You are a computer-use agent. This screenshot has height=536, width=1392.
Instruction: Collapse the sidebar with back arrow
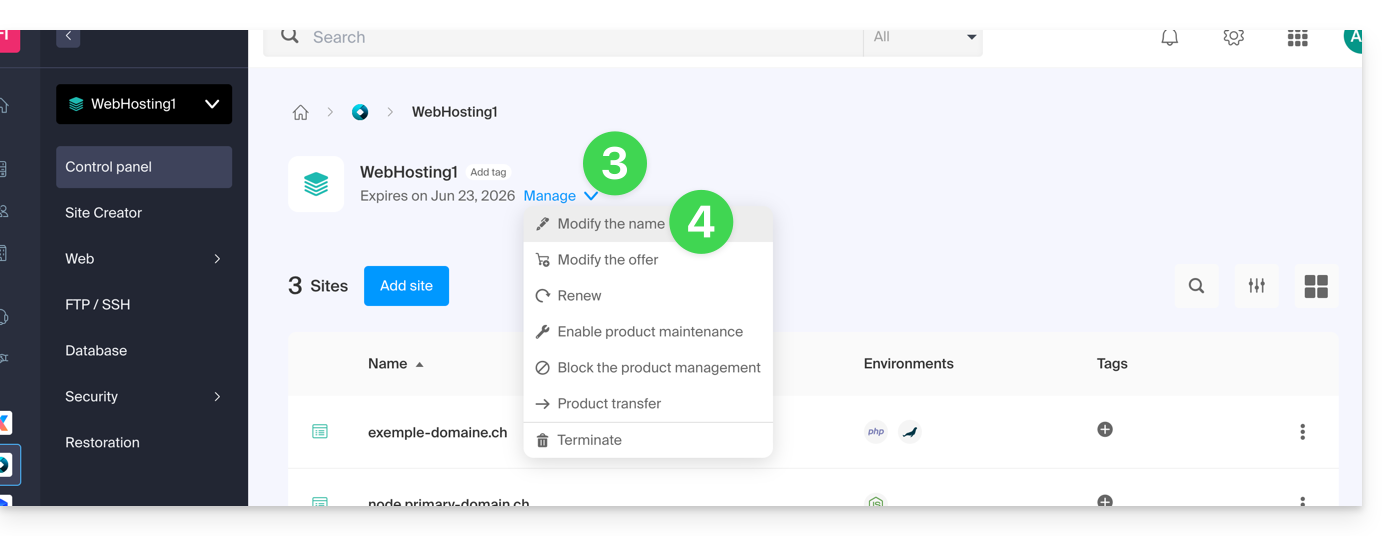click(68, 37)
